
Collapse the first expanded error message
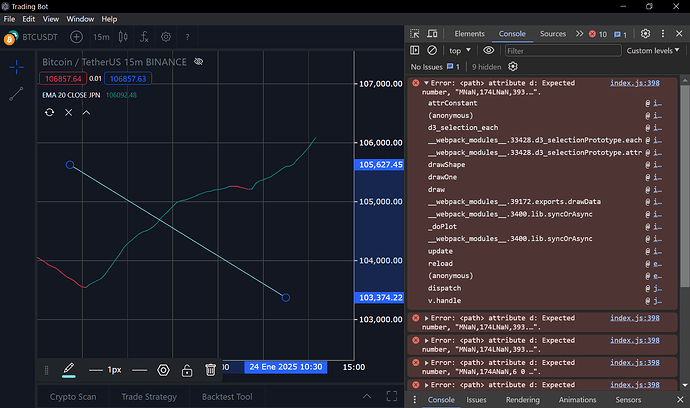pos(426,83)
